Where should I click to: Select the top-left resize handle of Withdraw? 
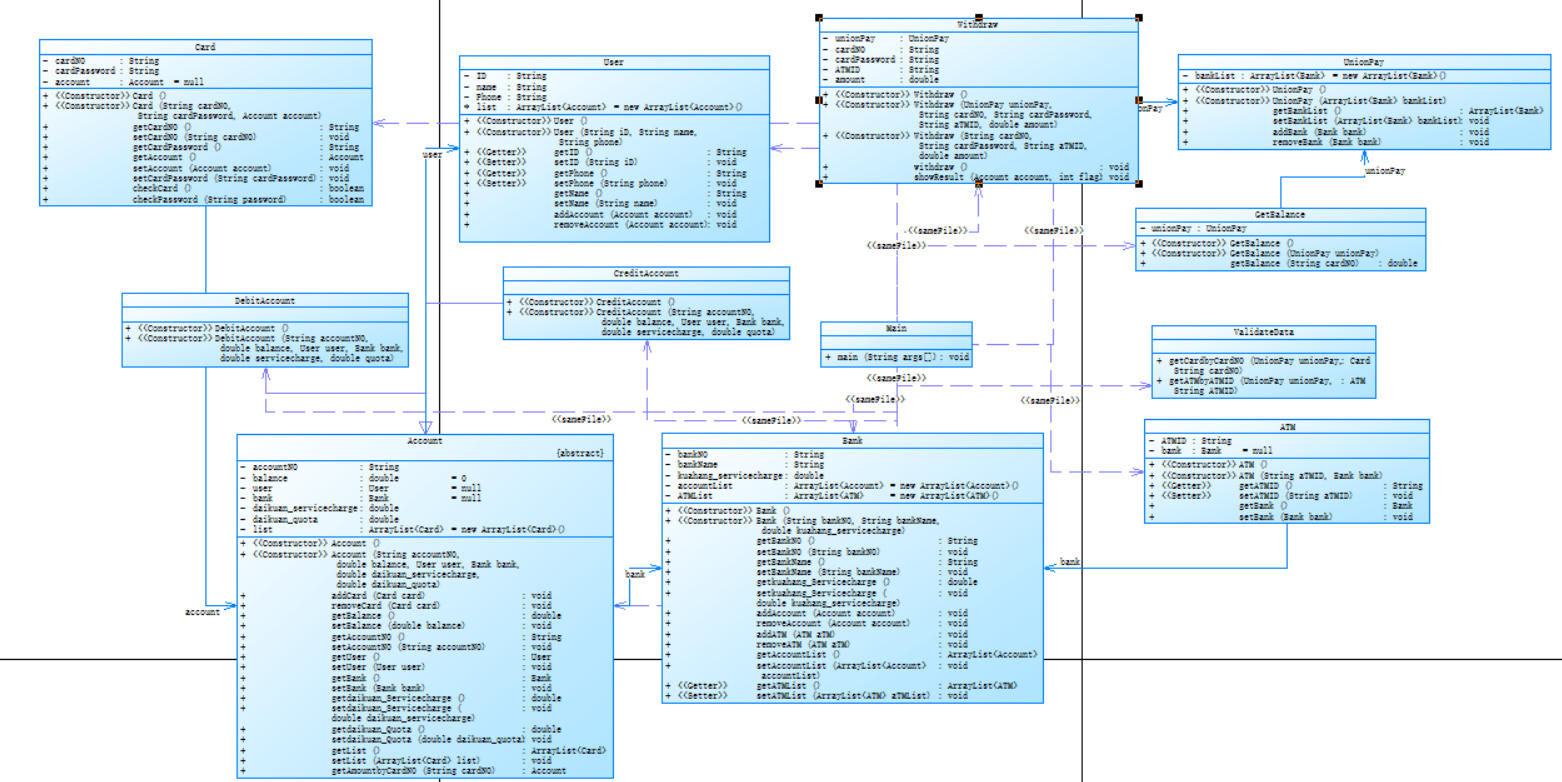(820, 18)
